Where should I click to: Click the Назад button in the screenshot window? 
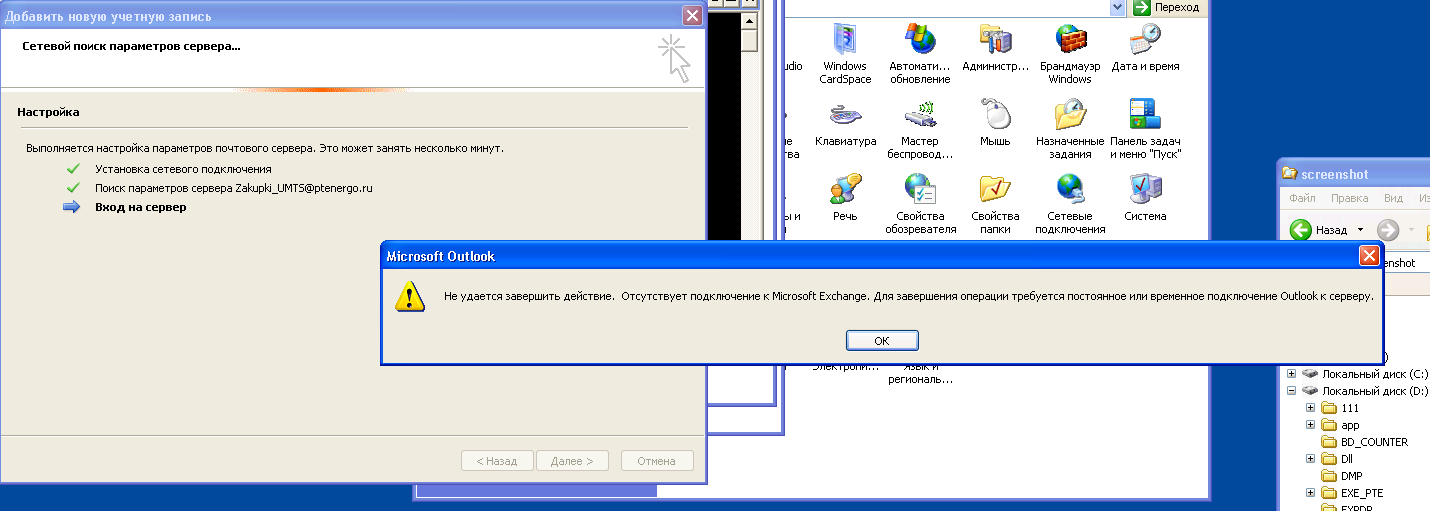1319,230
